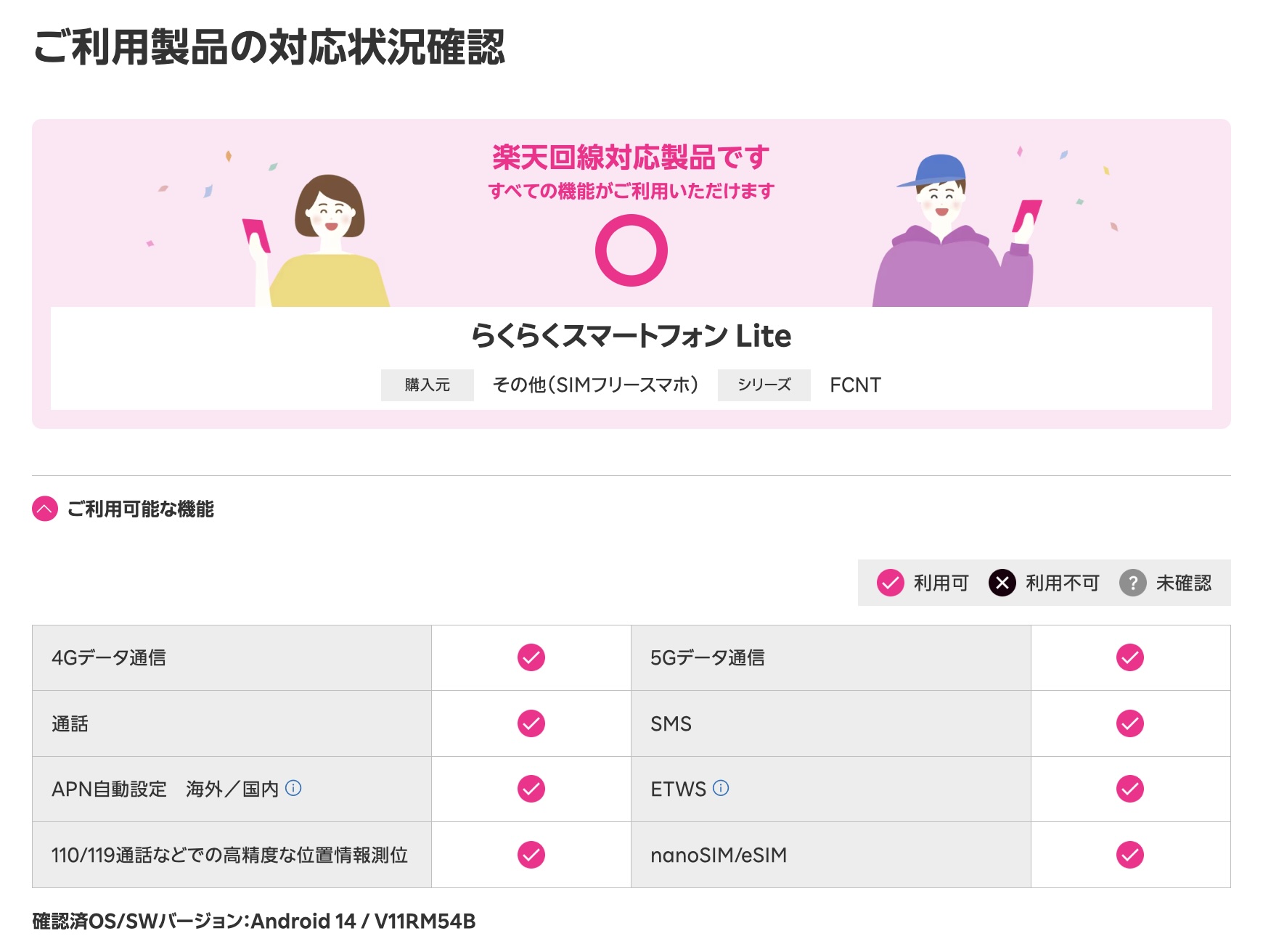Click the woman holding phone illustration
The image size is (1263, 952).
point(317,241)
